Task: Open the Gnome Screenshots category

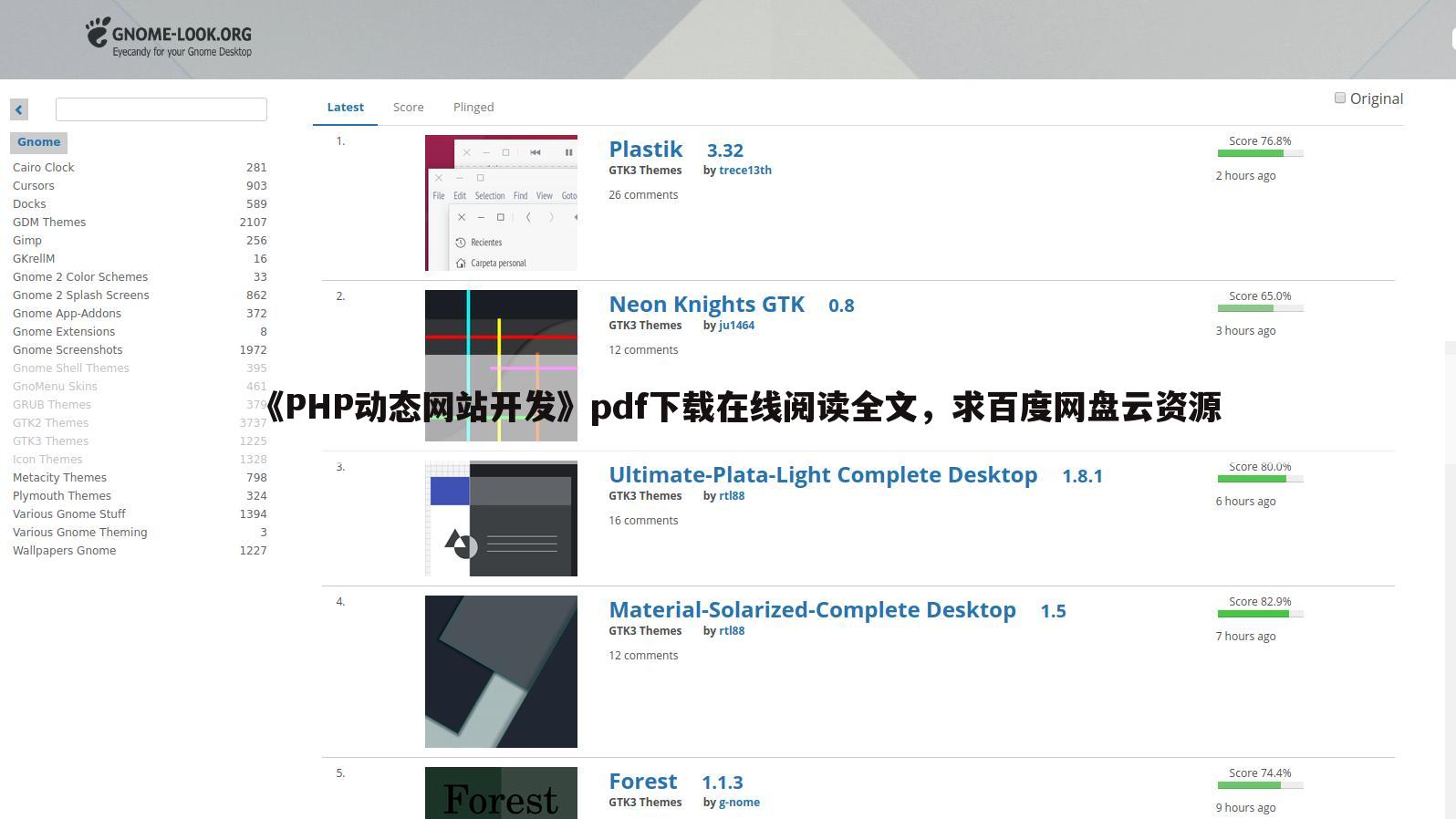Action: 68,349
